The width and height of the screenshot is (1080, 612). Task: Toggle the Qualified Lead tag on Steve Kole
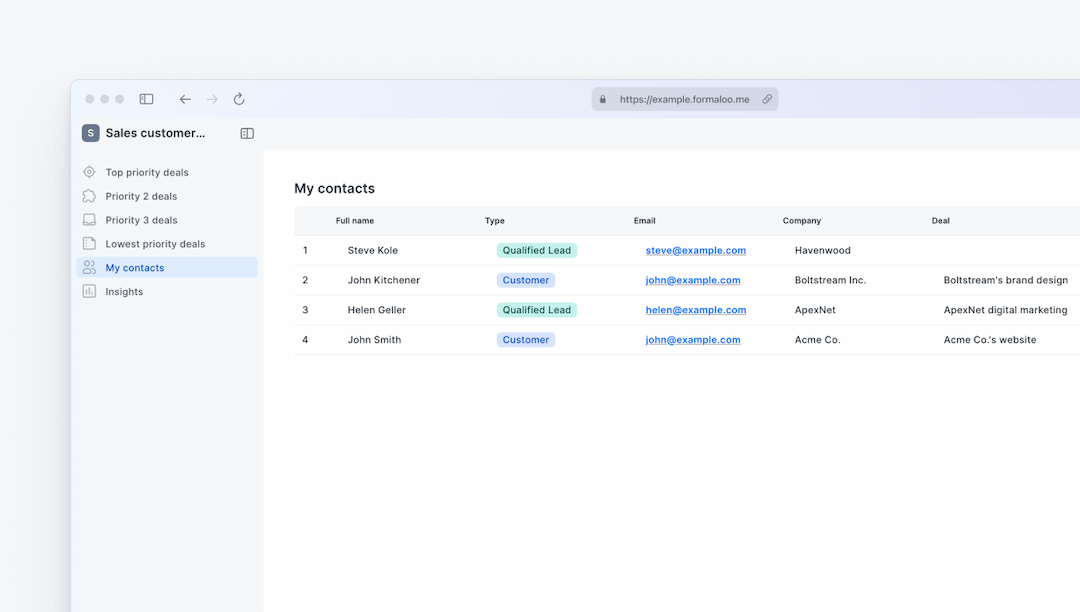pos(536,250)
